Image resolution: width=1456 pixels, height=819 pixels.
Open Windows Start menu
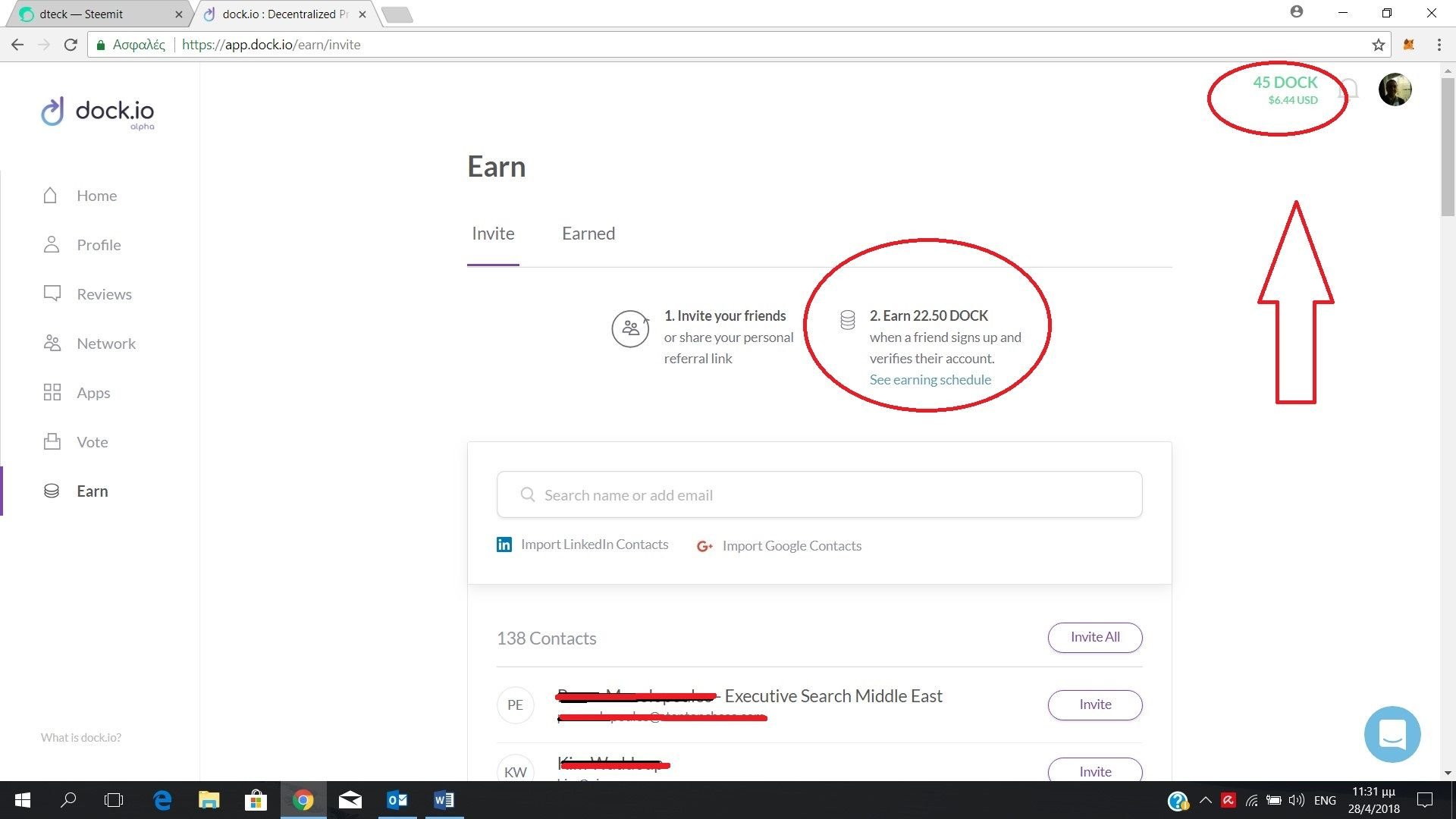pos(23,800)
